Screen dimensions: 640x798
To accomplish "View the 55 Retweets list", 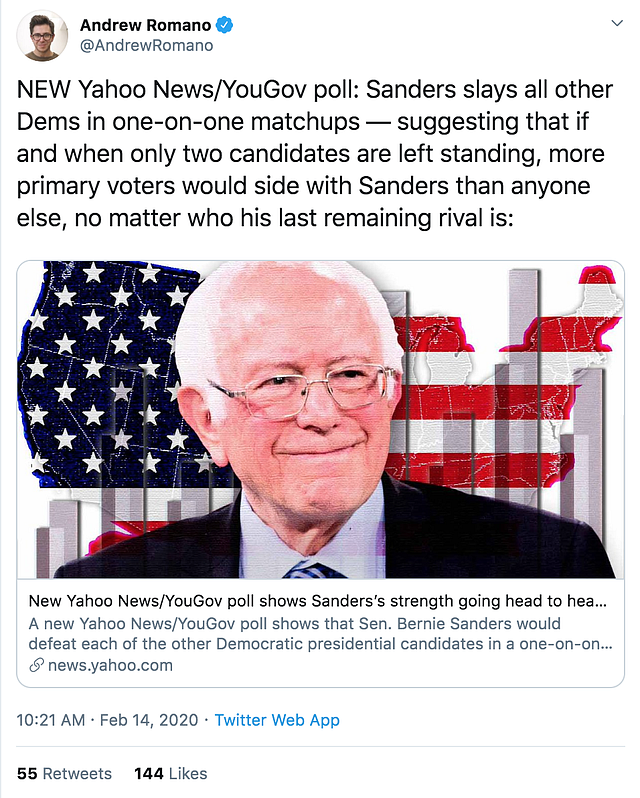I will pos(64,773).
